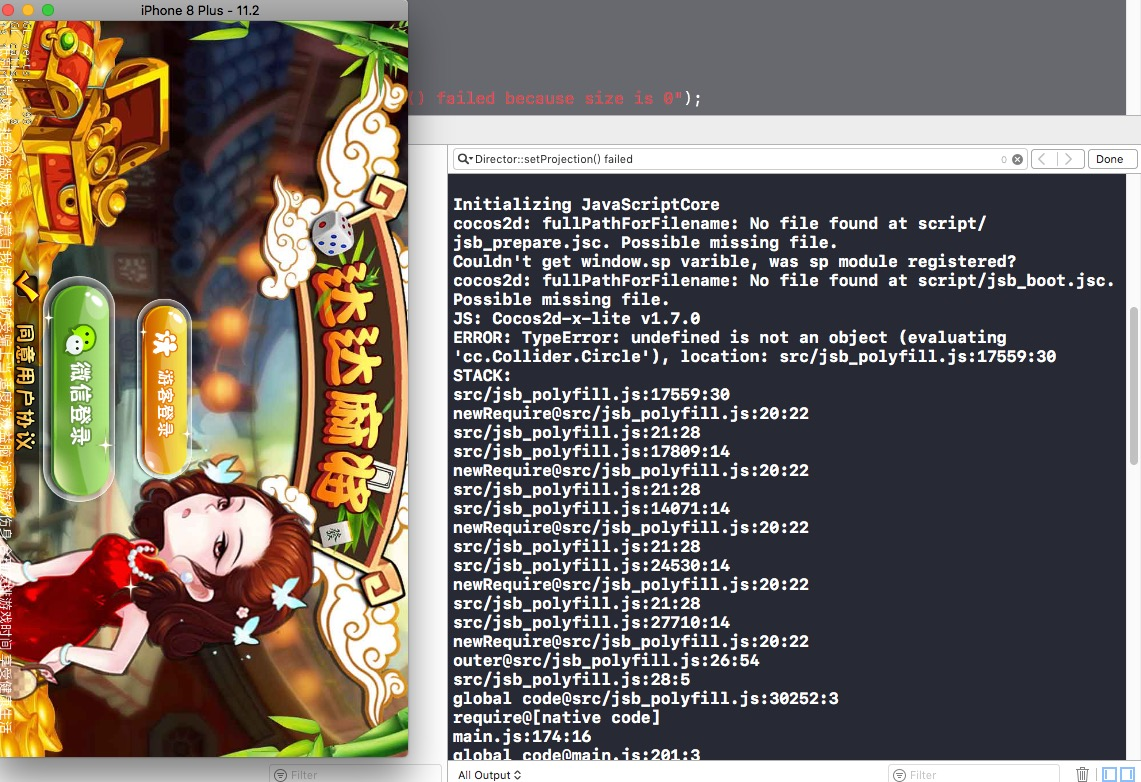Viewport: 1141px width, 782px height.
Task: Click the 'src/jsb_polyfill.js:24530:14' stack line
Action: tap(591, 565)
